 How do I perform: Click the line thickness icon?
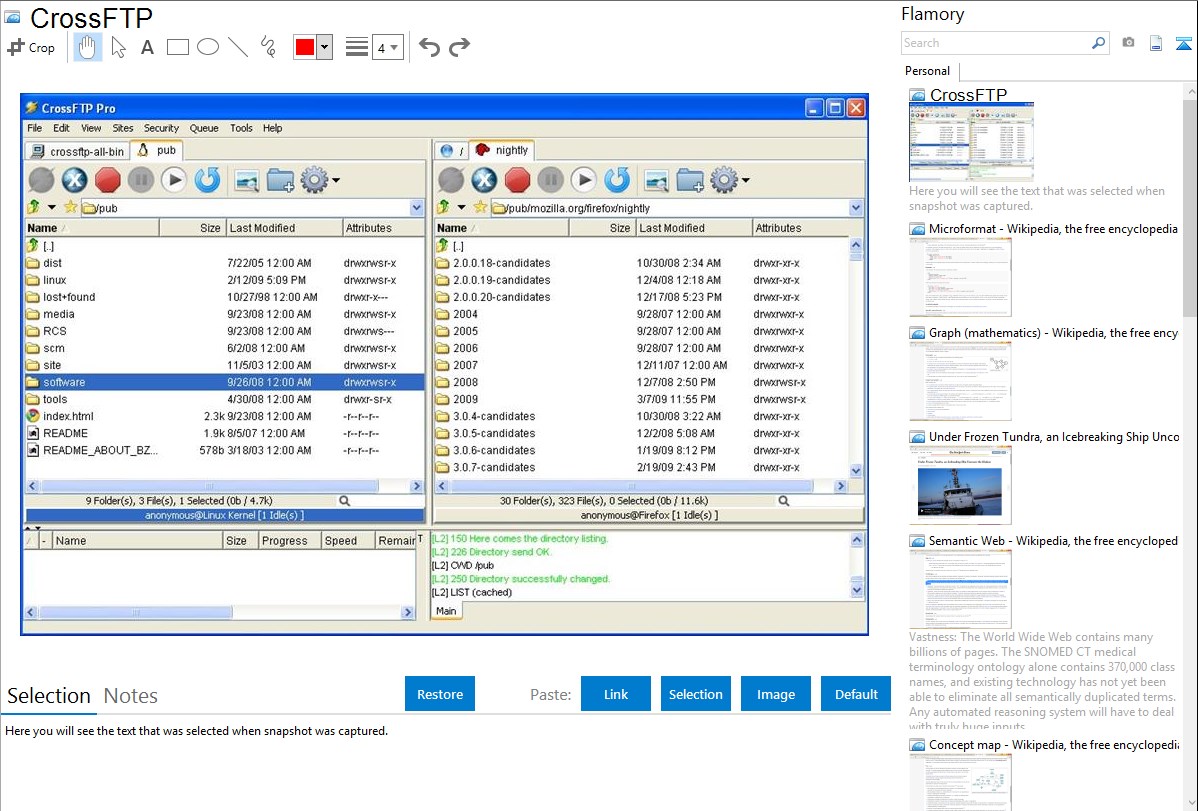click(x=356, y=47)
